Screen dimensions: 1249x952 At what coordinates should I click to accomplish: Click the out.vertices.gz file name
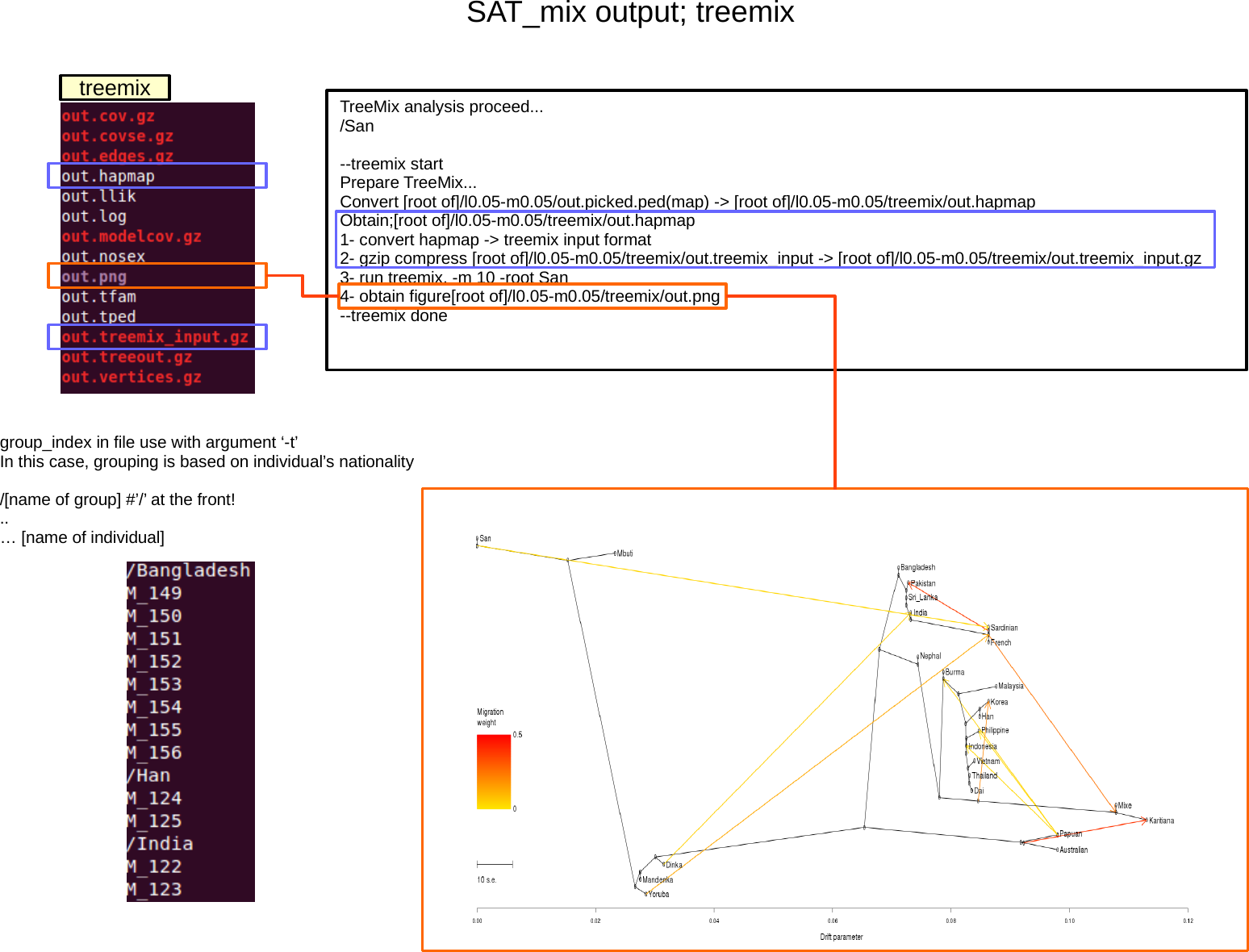point(132,378)
